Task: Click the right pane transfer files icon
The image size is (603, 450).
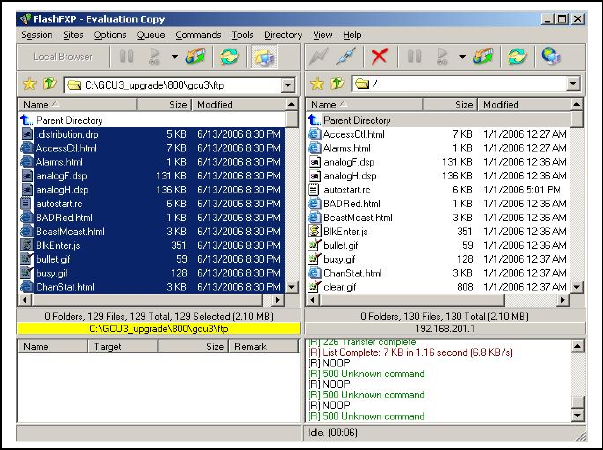Action: click(x=483, y=57)
